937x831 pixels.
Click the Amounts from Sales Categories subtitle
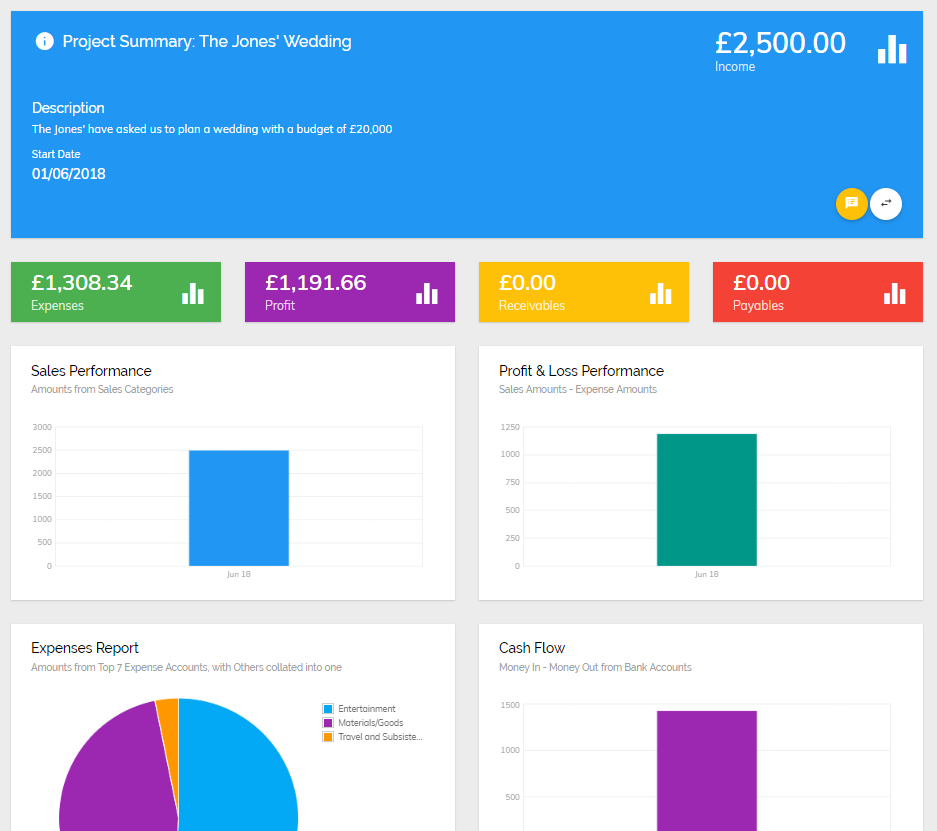click(102, 390)
